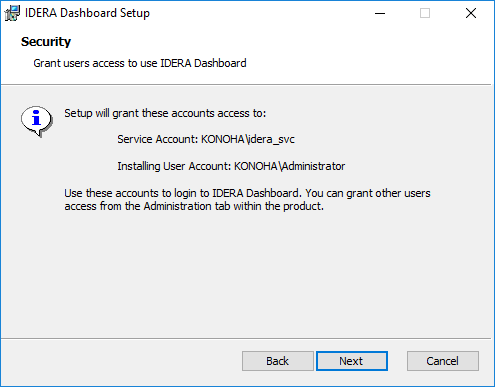Click the greyed-out maximize window button
Image resolution: width=495 pixels, height=387 pixels.
coord(425,13)
